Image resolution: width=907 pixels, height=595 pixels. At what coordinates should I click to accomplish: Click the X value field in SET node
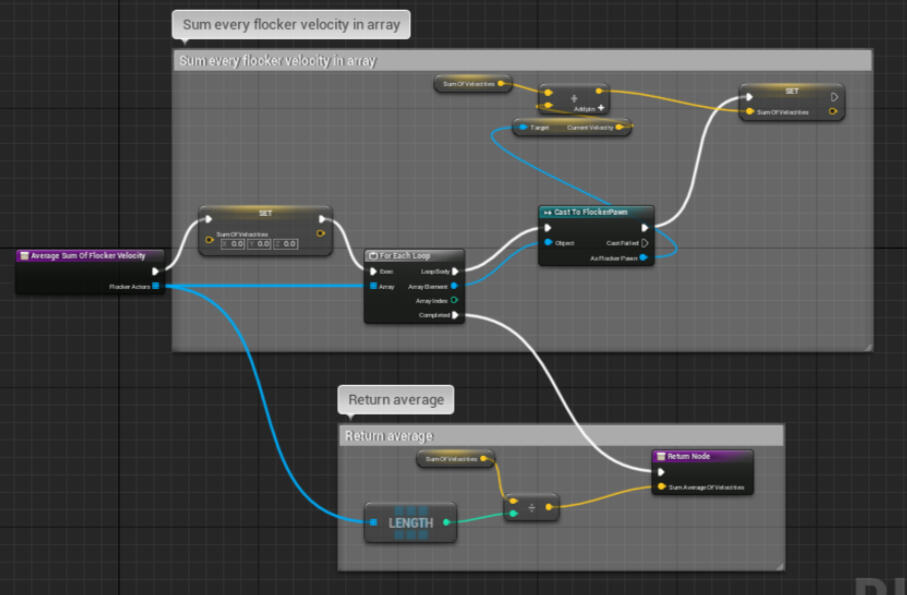click(x=233, y=244)
